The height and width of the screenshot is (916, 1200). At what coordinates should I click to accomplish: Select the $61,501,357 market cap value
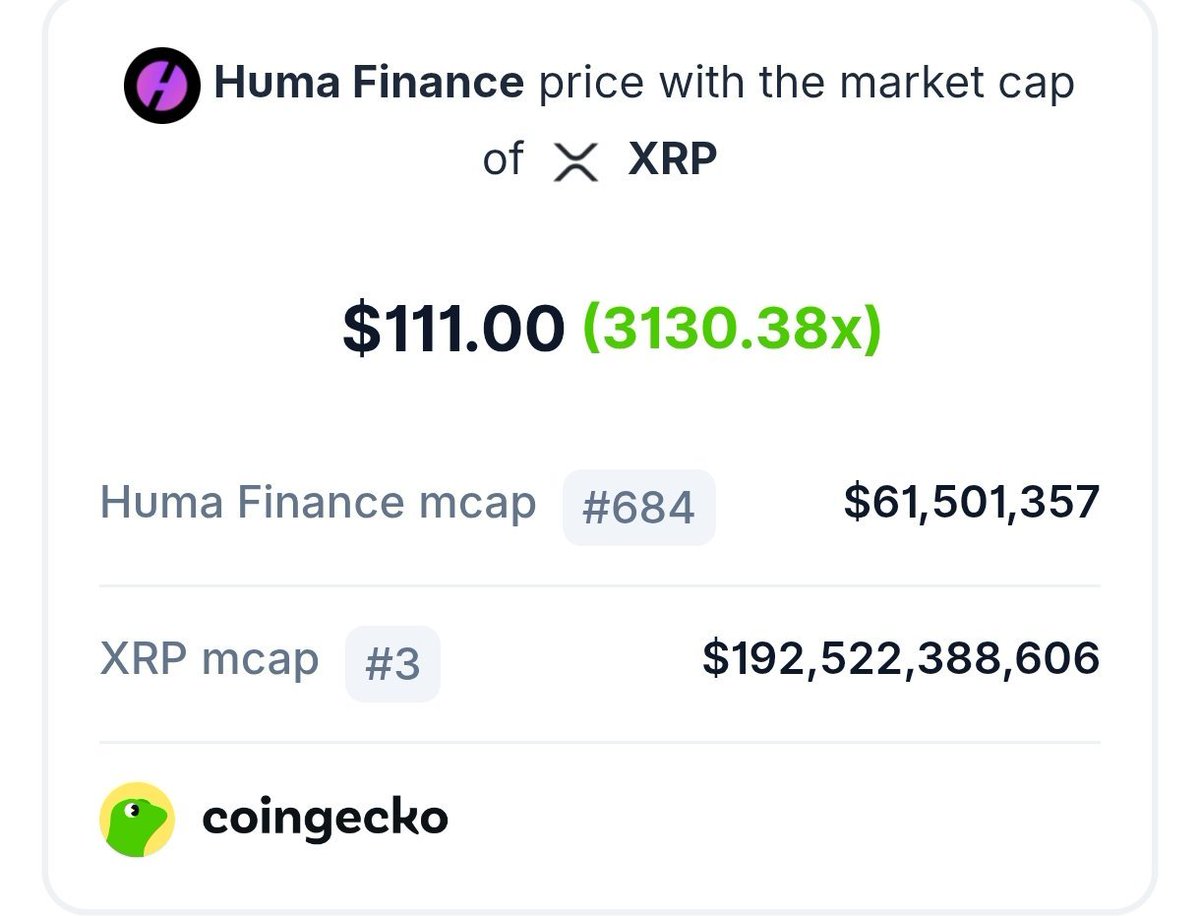point(971,503)
